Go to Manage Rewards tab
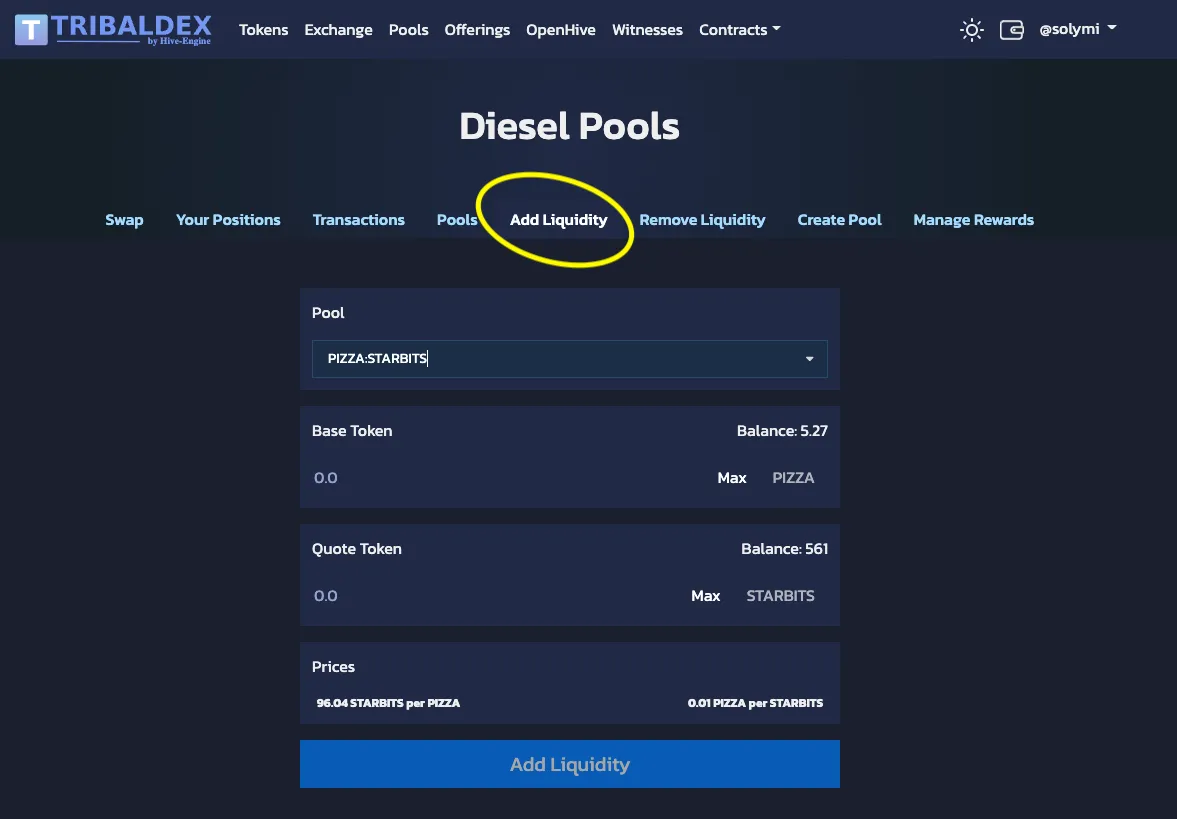This screenshot has height=819, width=1177. pos(974,220)
